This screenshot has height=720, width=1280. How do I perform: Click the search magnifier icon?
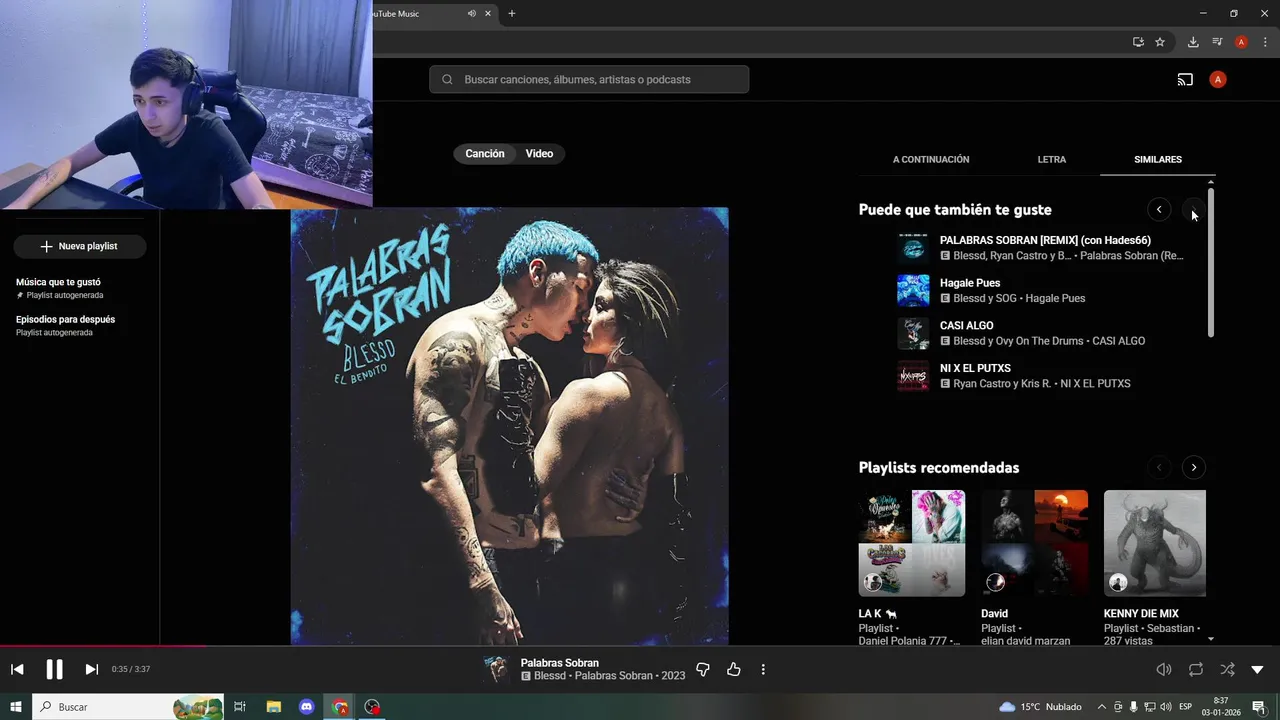coord(447,80)
